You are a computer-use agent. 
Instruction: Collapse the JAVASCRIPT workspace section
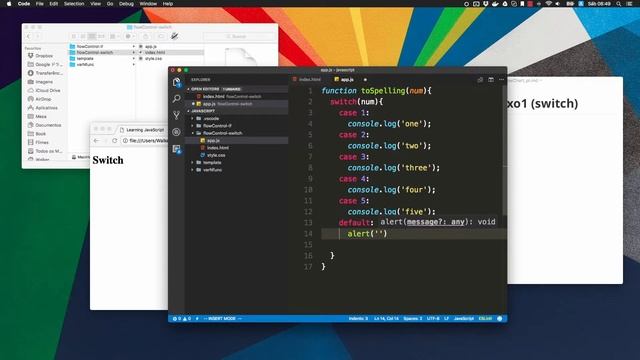189,111
